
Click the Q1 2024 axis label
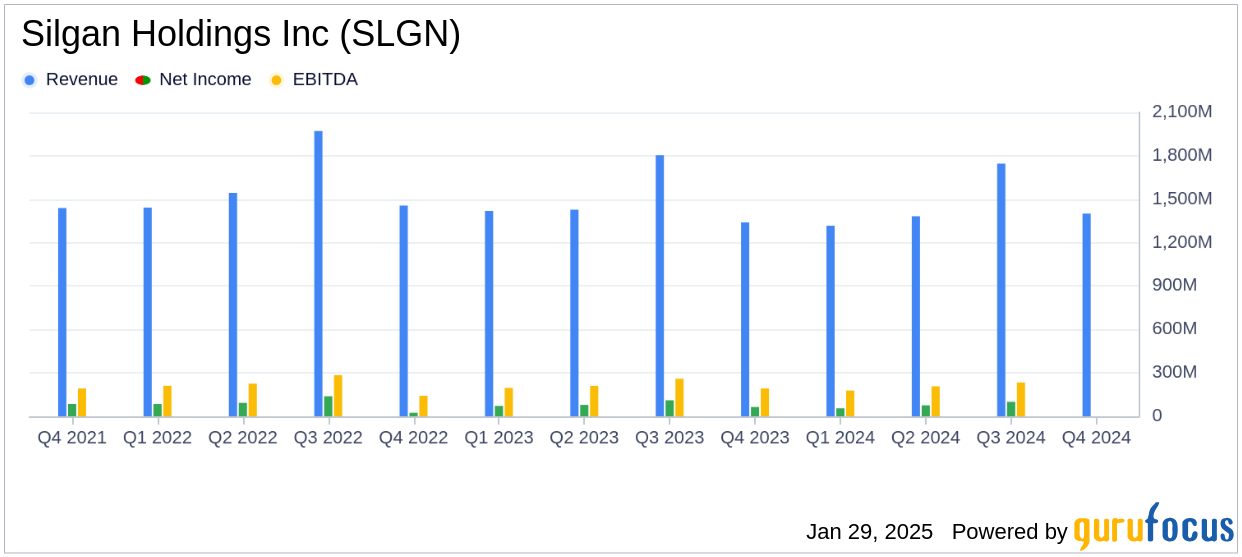(840, 438)
